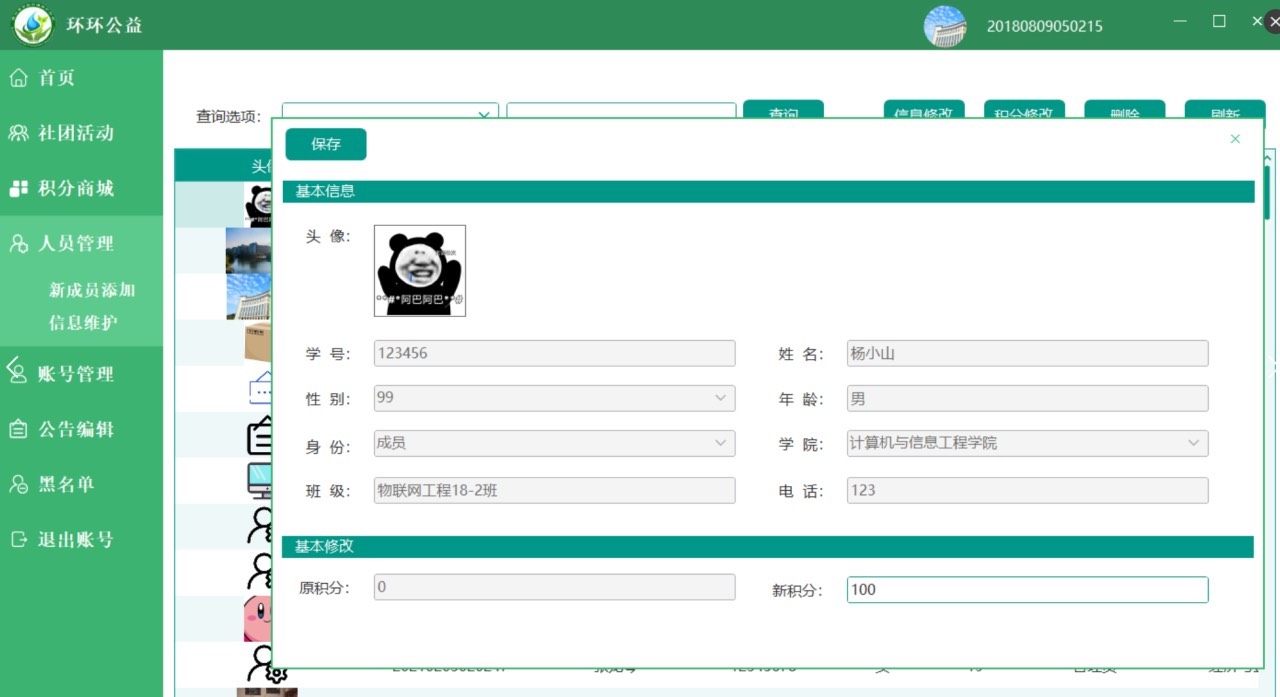Maximize the application window
This screenshot has height=697, width=1280.
pos(1219,21)
